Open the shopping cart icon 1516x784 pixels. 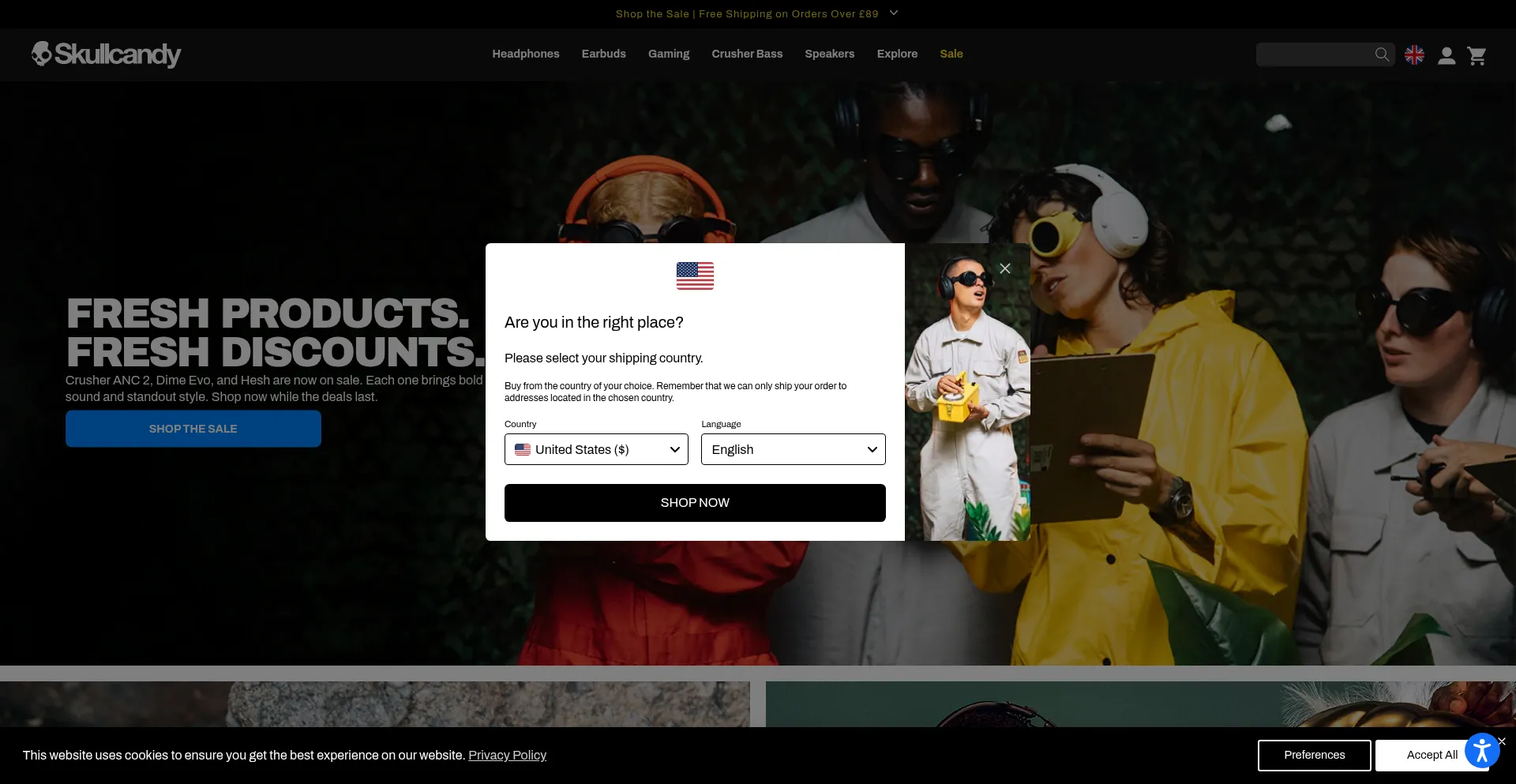coord(1477,55)
